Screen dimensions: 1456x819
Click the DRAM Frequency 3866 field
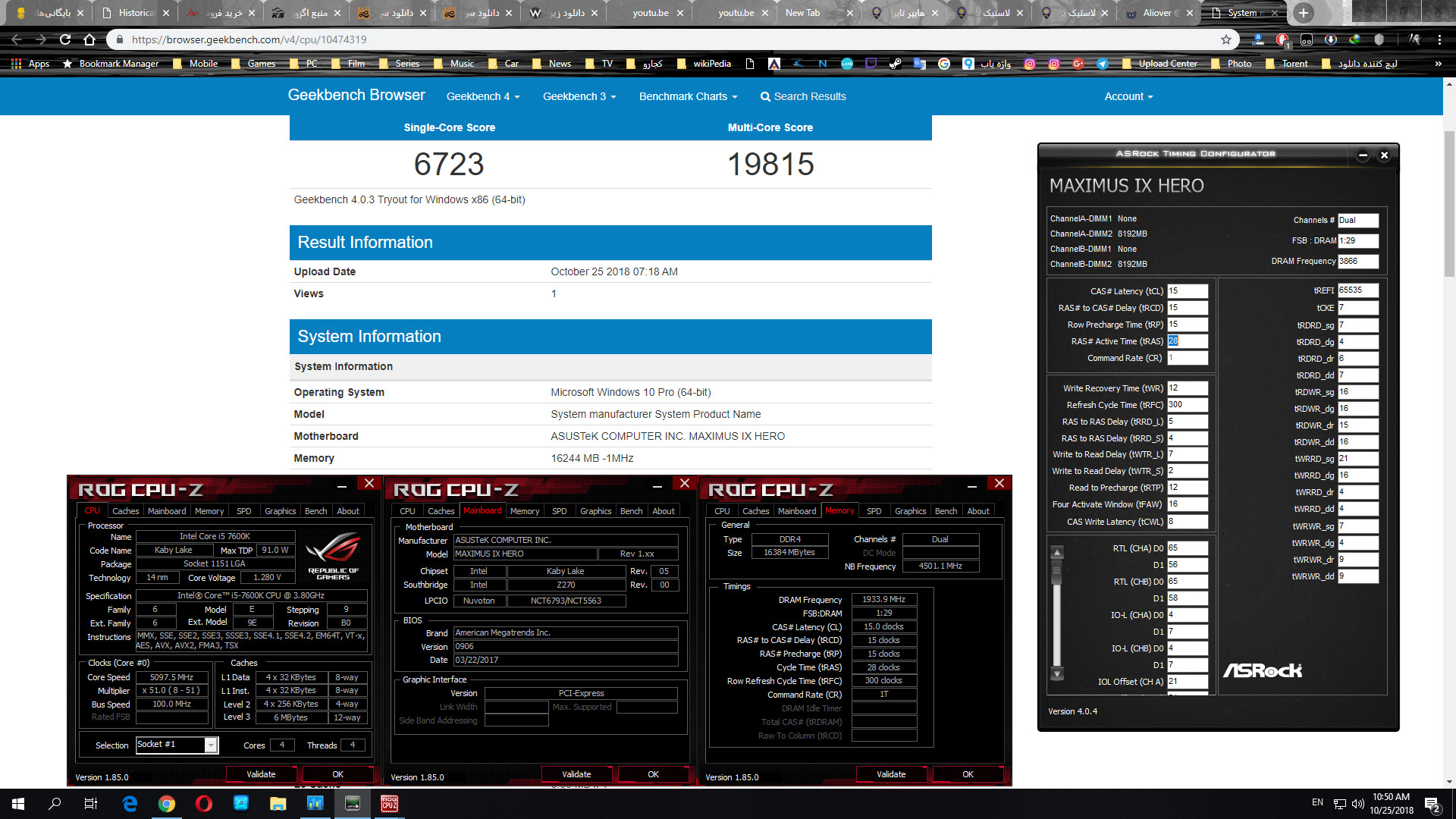coord(1357,261)
